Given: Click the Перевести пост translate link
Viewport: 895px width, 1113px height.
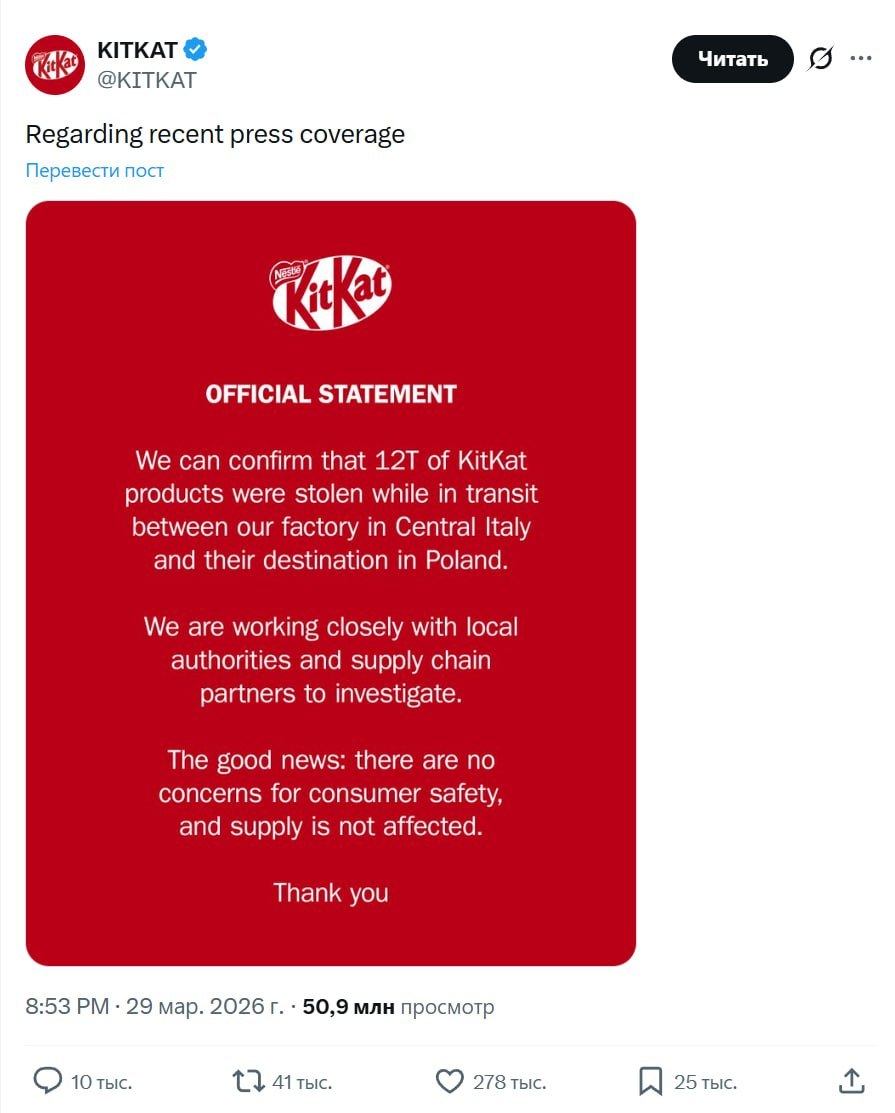Looking at the screenshot, I should 95,170.
